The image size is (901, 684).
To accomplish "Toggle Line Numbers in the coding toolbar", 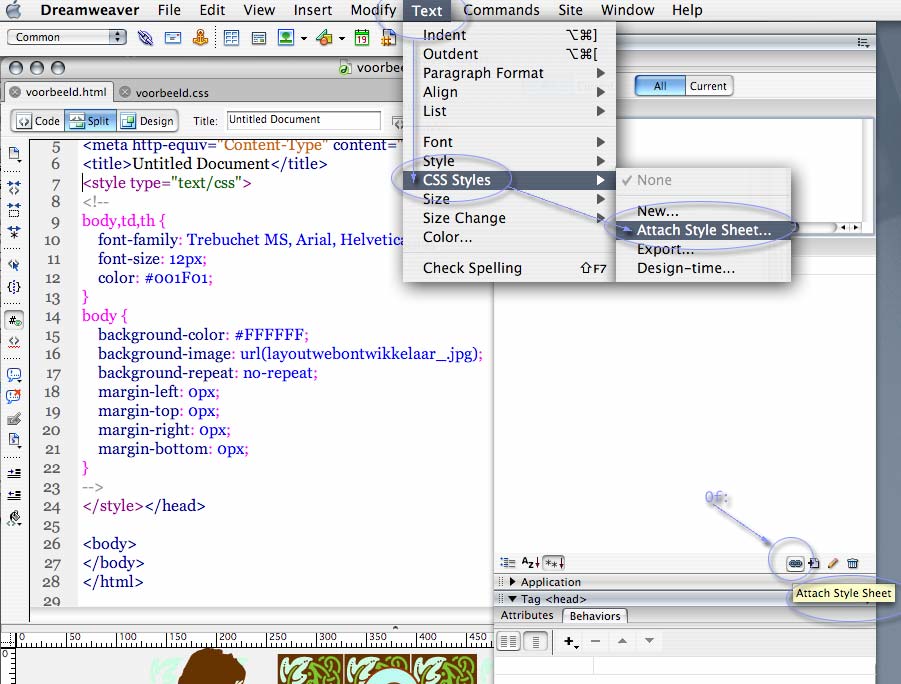I will pos(14,320).
